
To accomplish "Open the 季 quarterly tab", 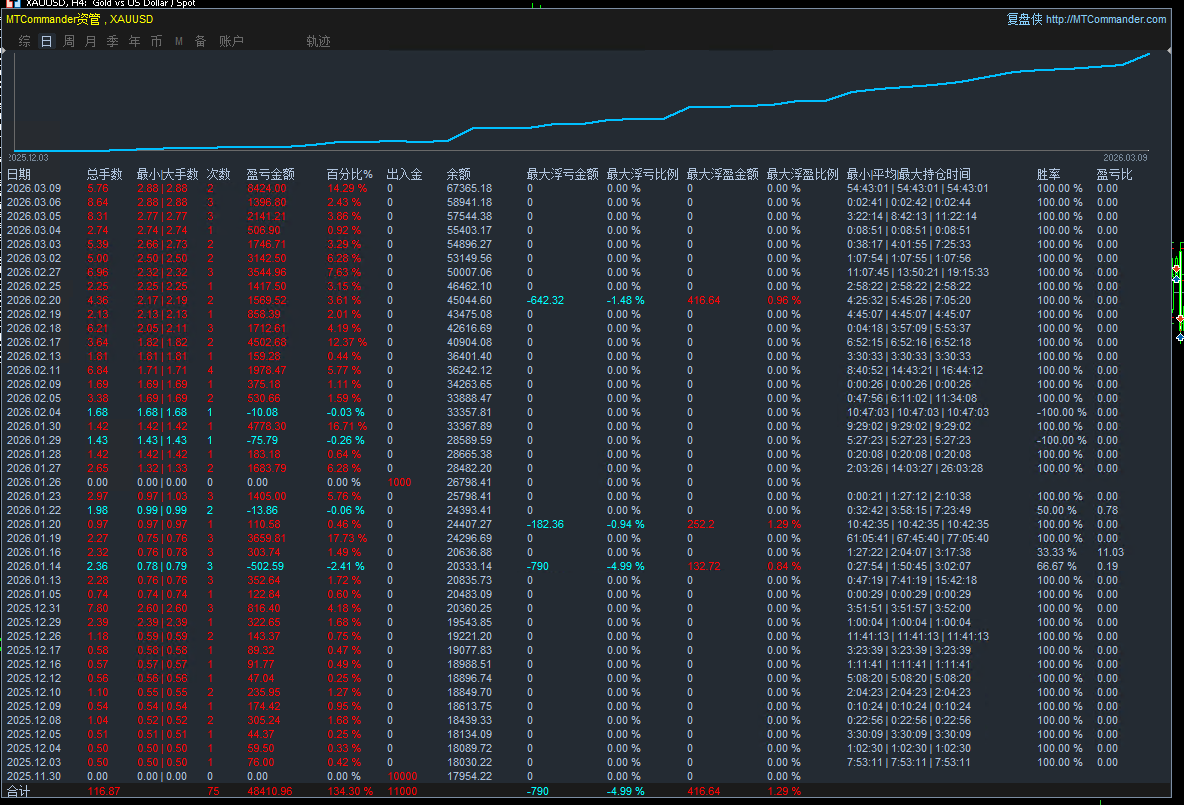I will pos(113,41).
